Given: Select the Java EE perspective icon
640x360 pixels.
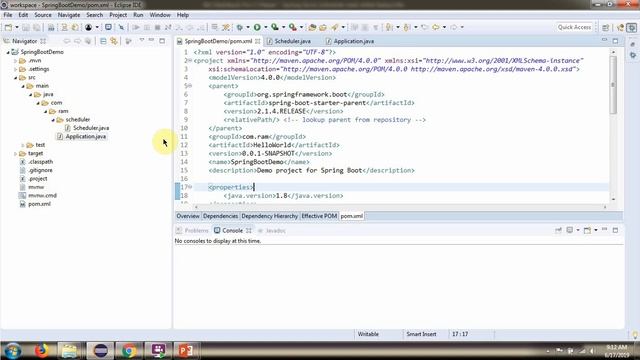Looking at the screenshot, I should tap(621, 27).
